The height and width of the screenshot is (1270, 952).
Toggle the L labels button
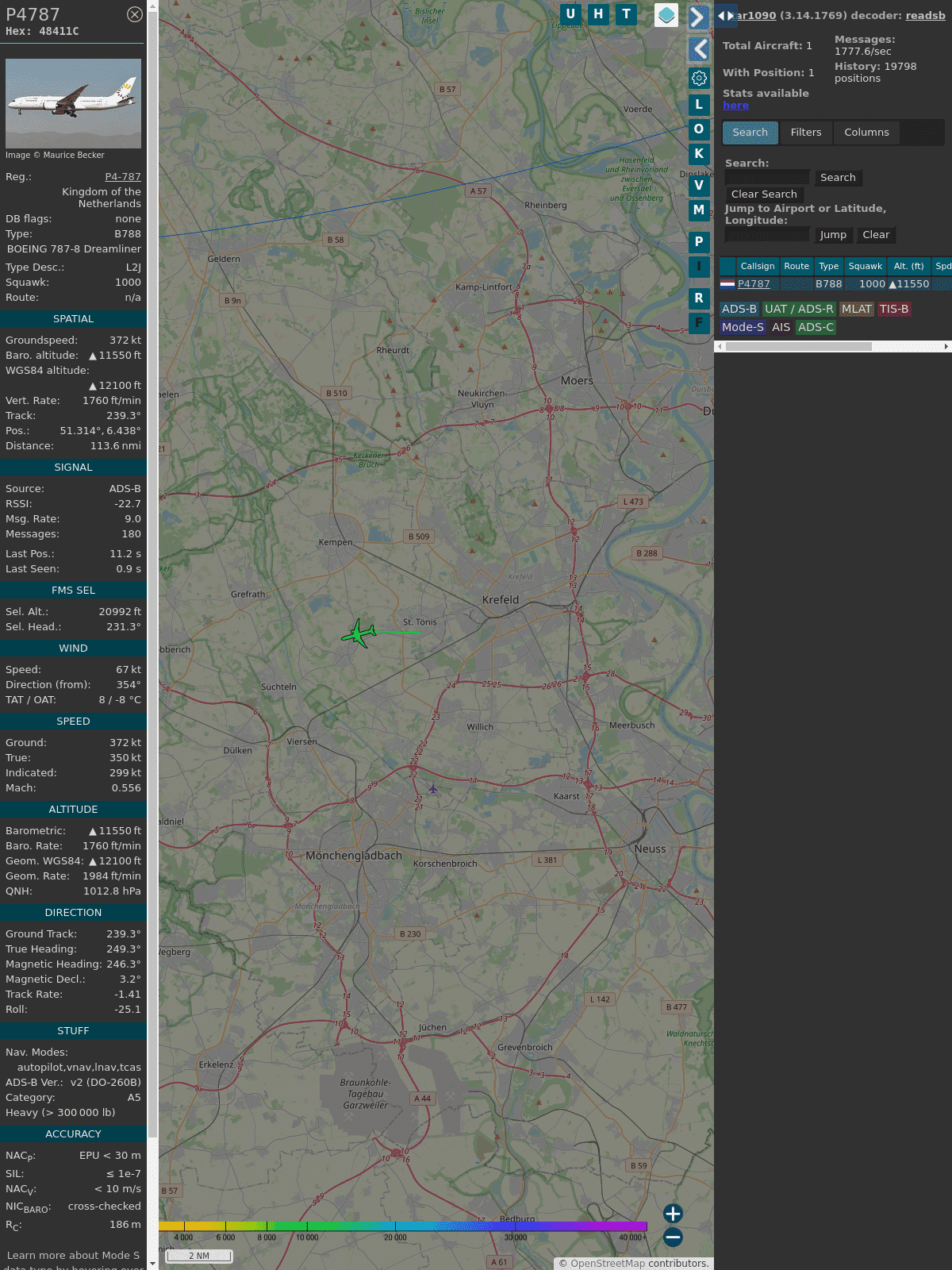pos(699,104)
